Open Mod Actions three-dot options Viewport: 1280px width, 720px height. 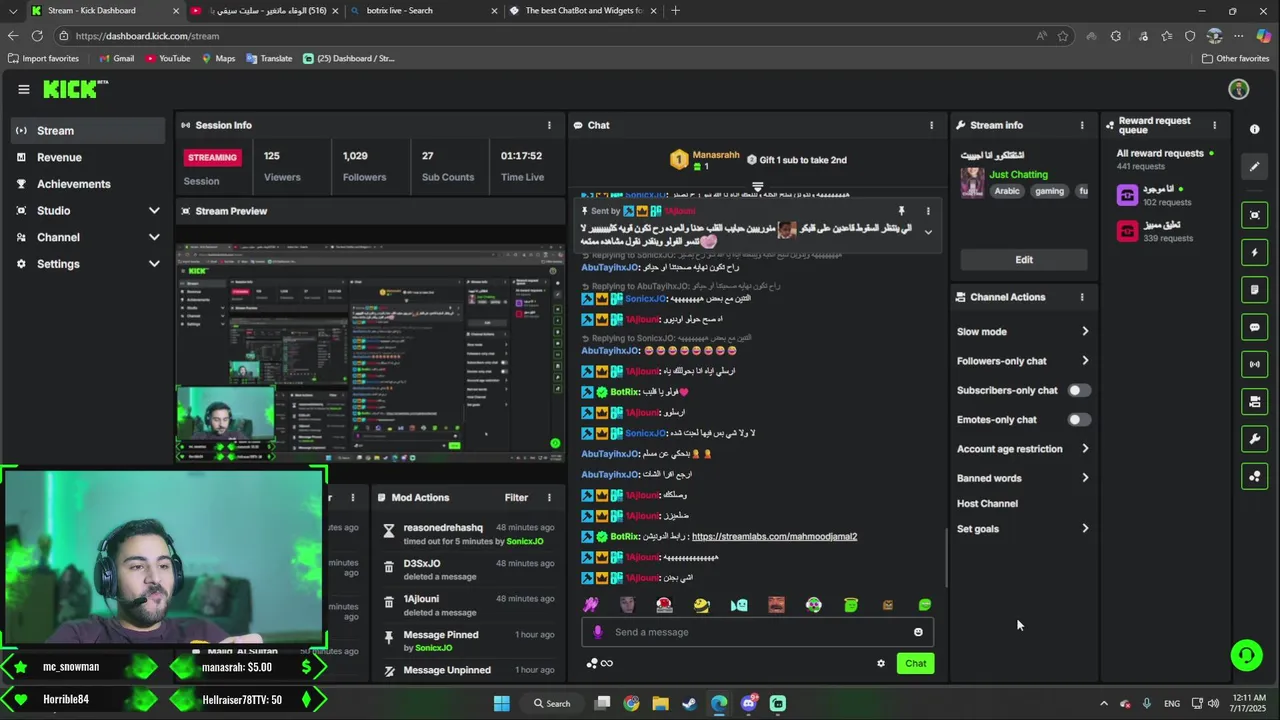point(549,497)
